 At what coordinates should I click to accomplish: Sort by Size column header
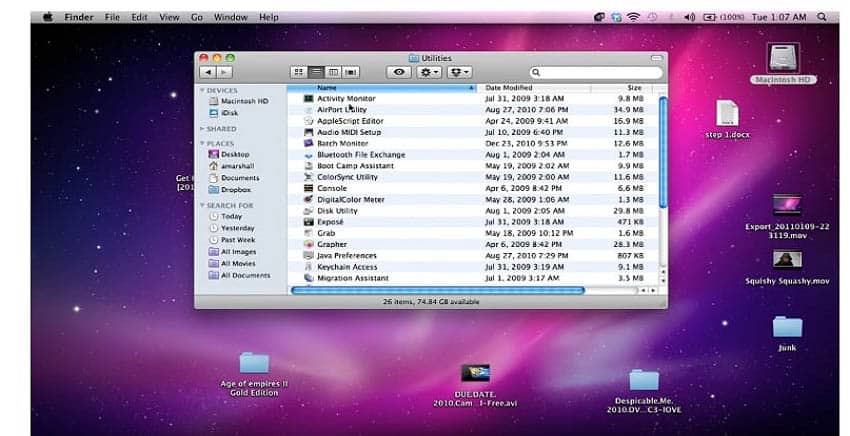[621, 88]
